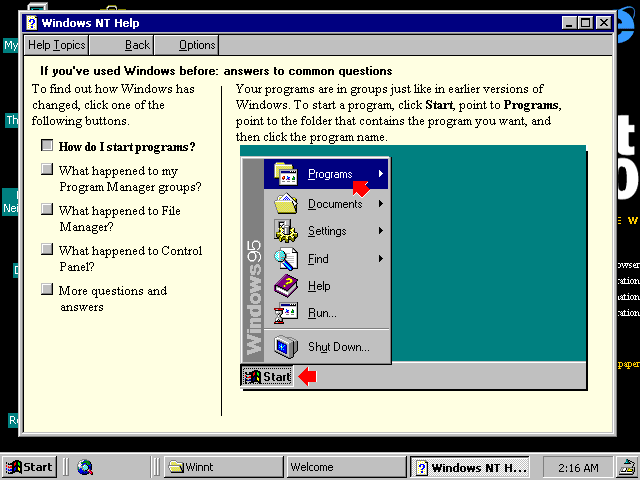
Task: Click the Documents folder icon in illustration
Action: pyautogui.click(x=285, y=203)
